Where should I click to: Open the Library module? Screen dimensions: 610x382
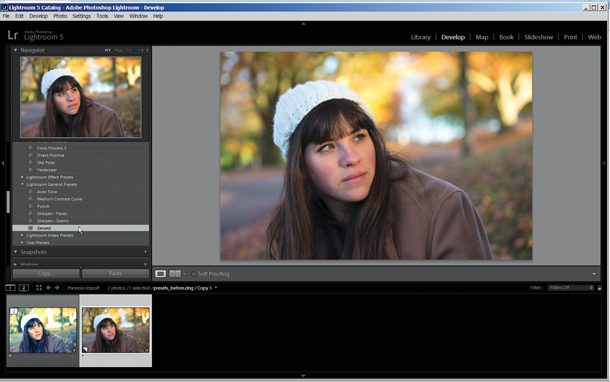pos(421,37)
